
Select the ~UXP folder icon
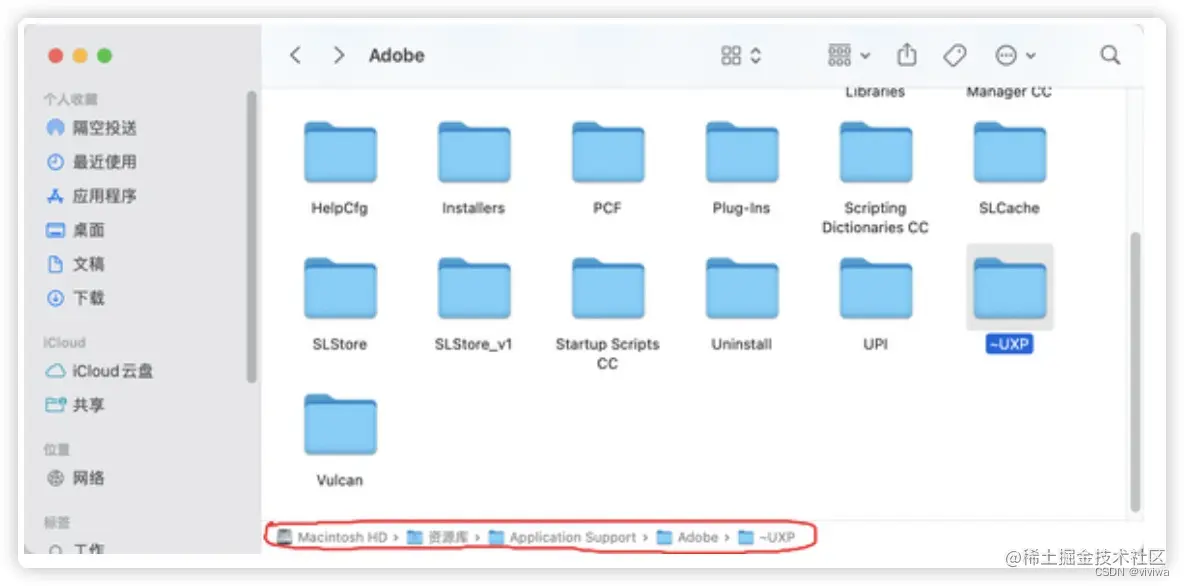tap(1010, 288)
